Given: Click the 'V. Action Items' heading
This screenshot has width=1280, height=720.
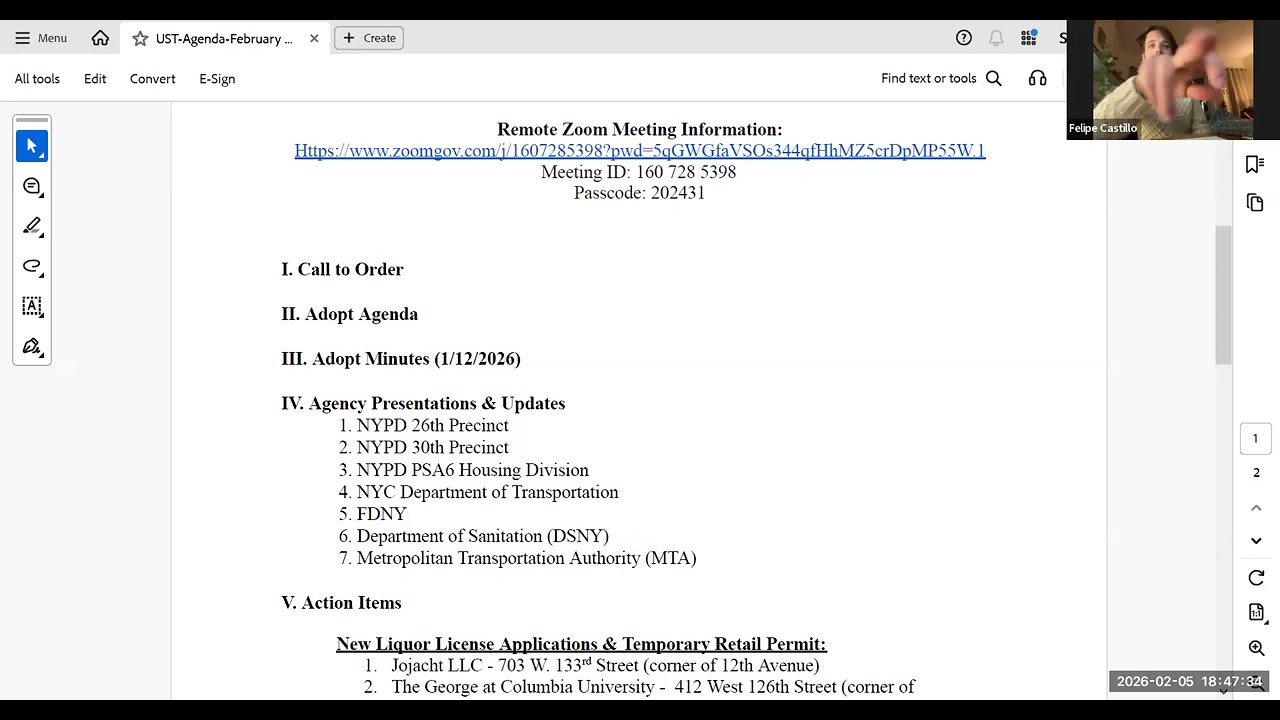Looking at the screenshot, I should click(341, 603).
